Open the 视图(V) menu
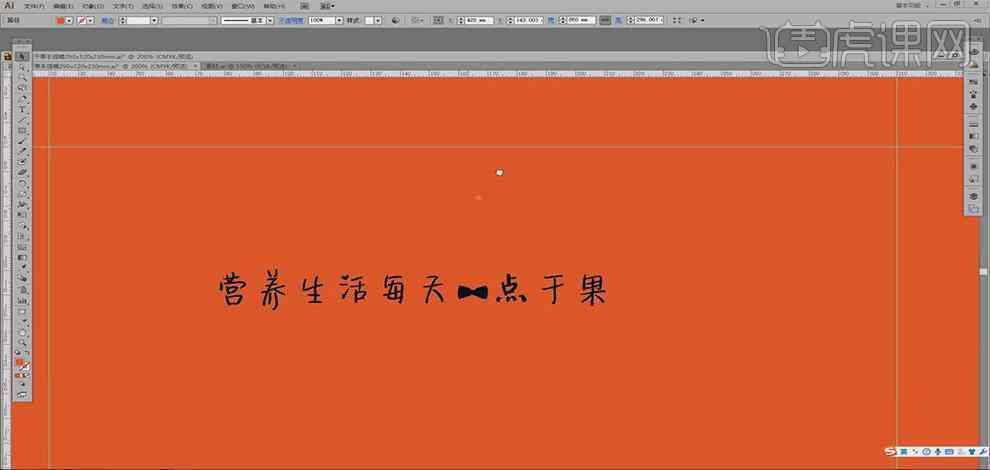Viewport: 990px width, 470px height. click(212, 6)
